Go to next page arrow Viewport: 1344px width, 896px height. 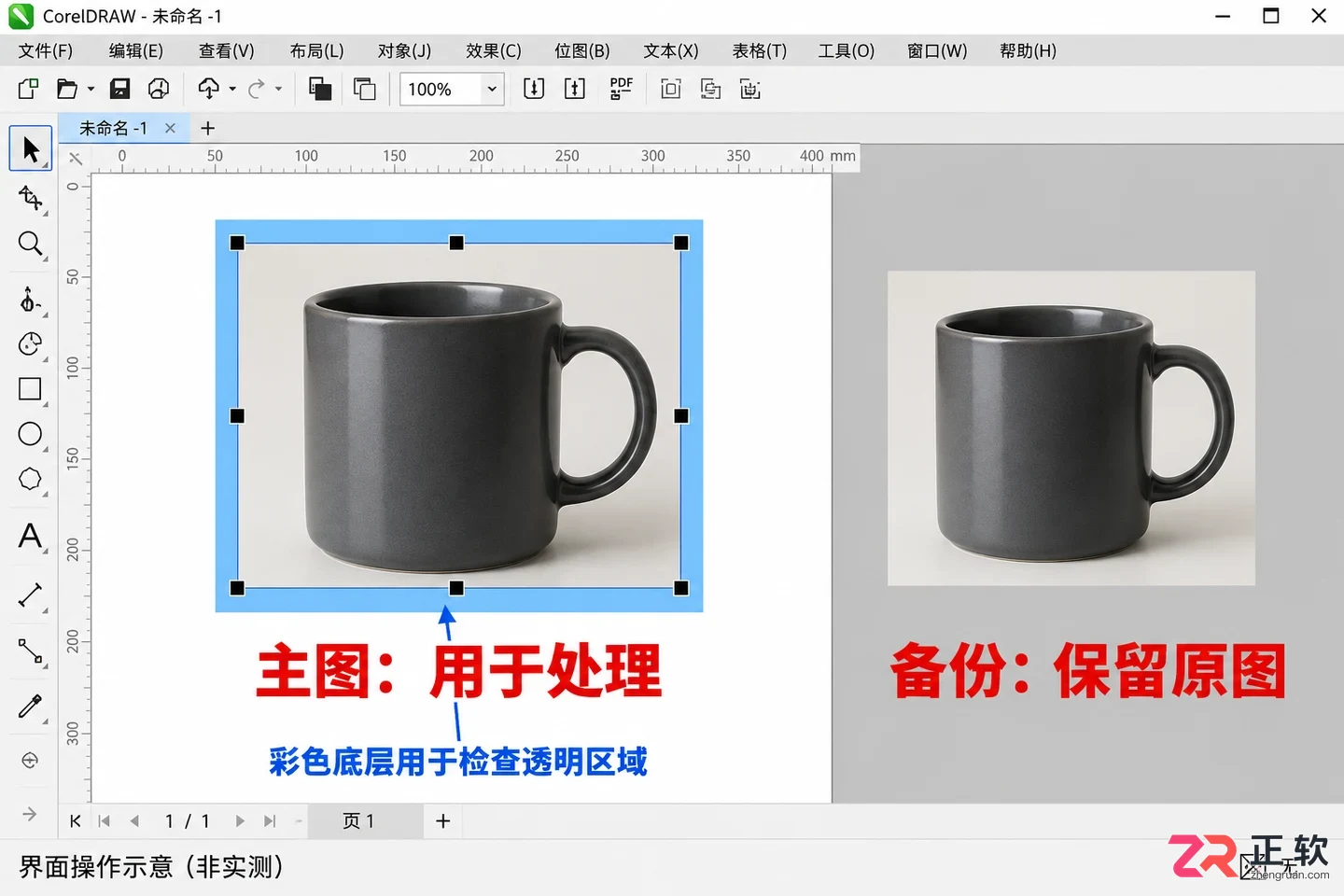tap(240, 820)
